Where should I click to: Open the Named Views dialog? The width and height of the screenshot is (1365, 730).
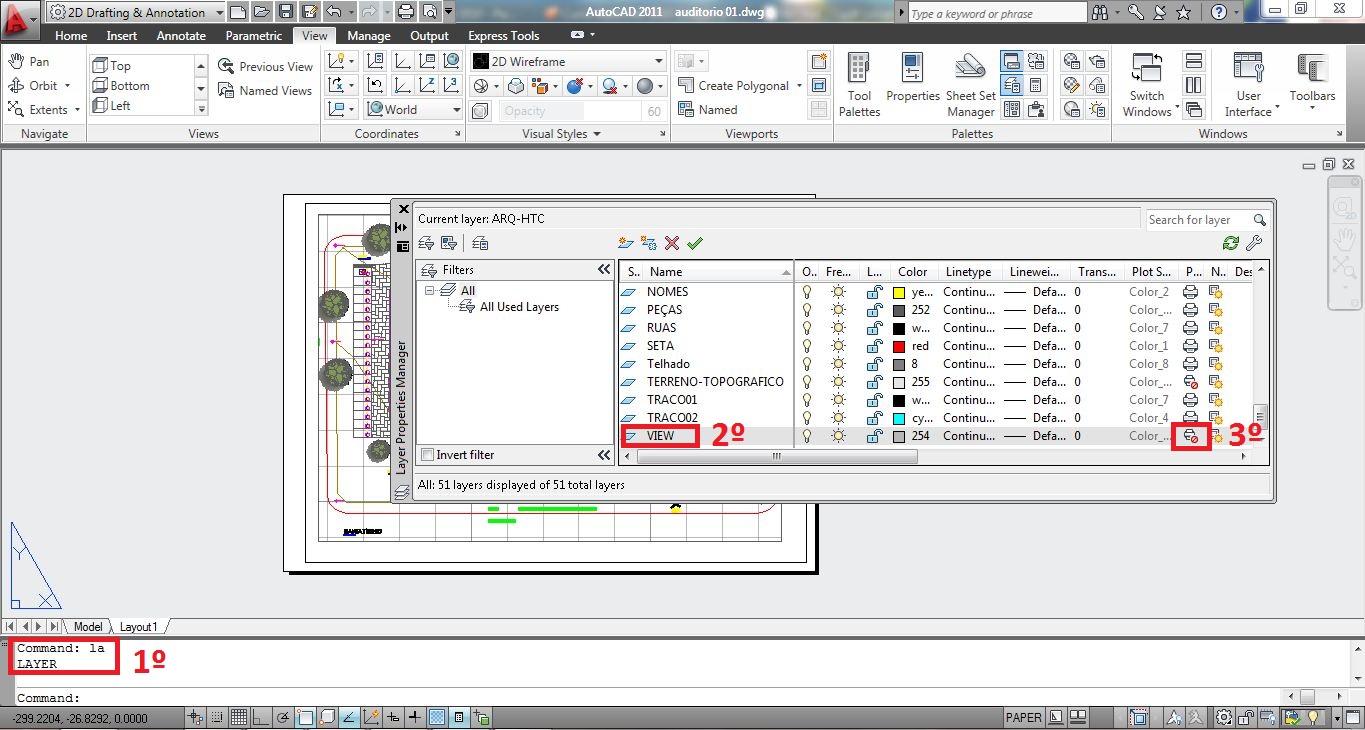click(x=266, y=91)
